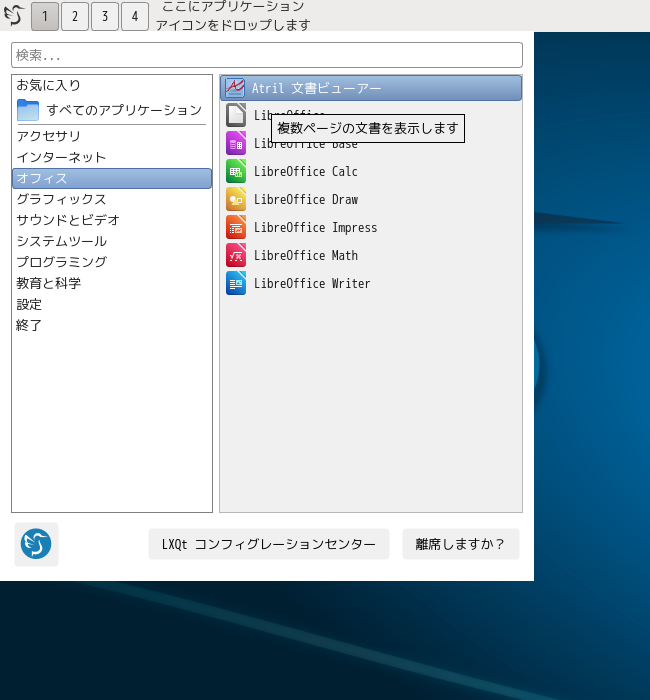Focus the 検索 search field
The height and width of the screenshot is (700, 650).
[267, 55]
